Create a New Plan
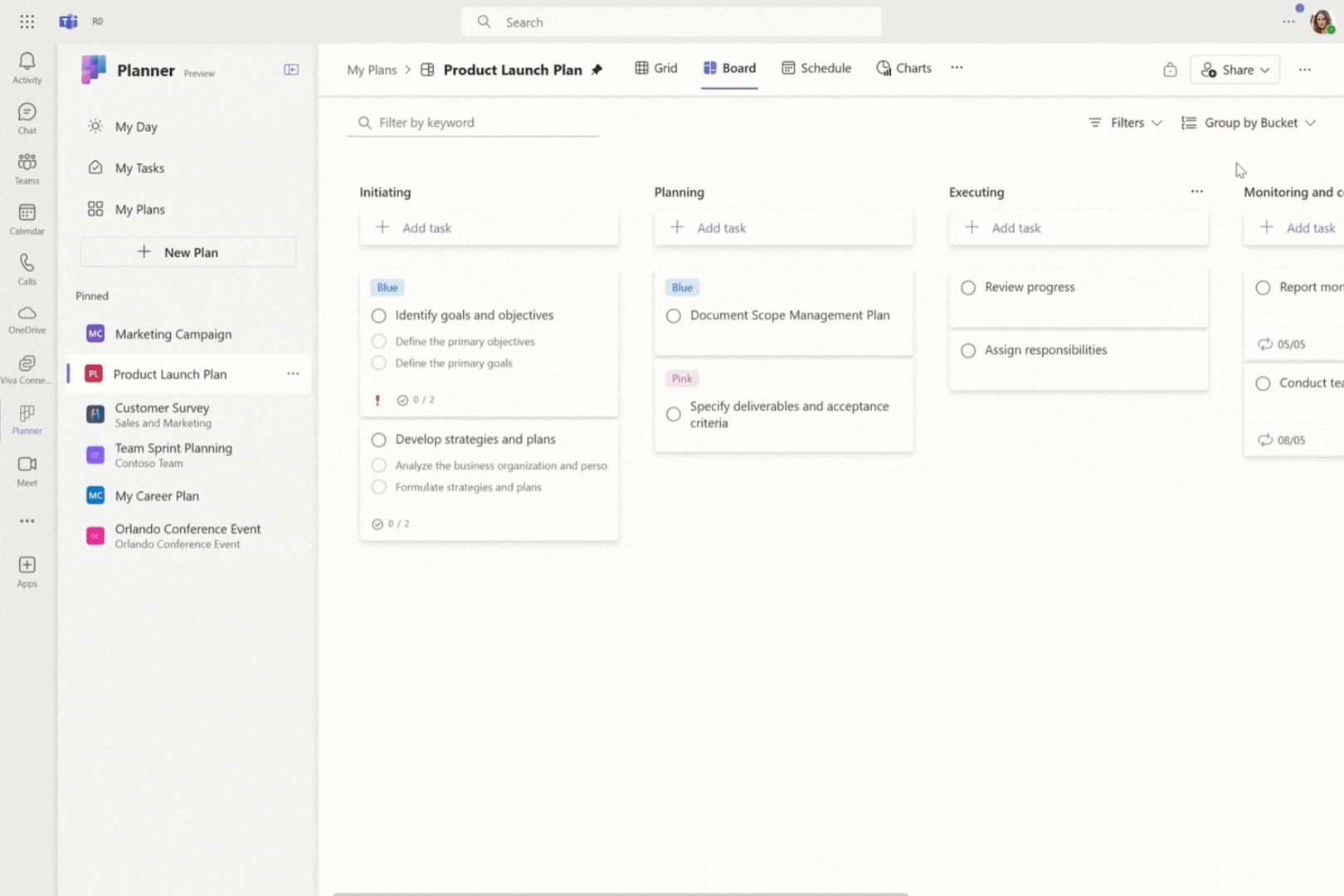Viewport: 1344px width, 896px height. 188,252
